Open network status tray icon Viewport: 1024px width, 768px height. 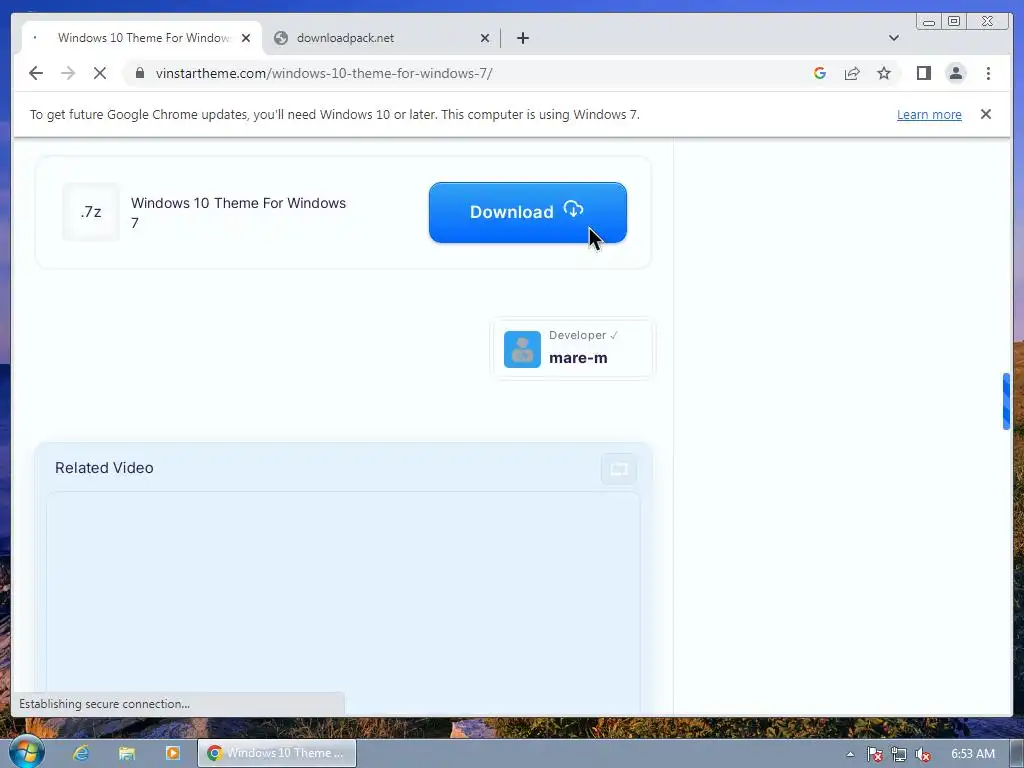(899, 754)
